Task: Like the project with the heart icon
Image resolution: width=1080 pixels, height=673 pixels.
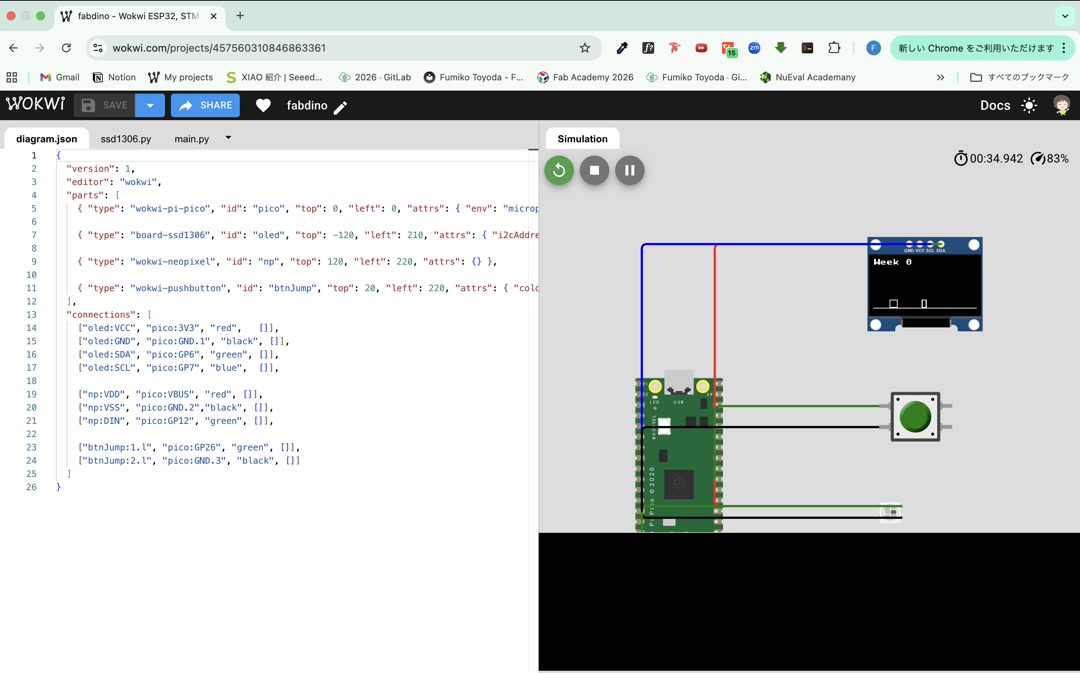Action: coord(263,105)
